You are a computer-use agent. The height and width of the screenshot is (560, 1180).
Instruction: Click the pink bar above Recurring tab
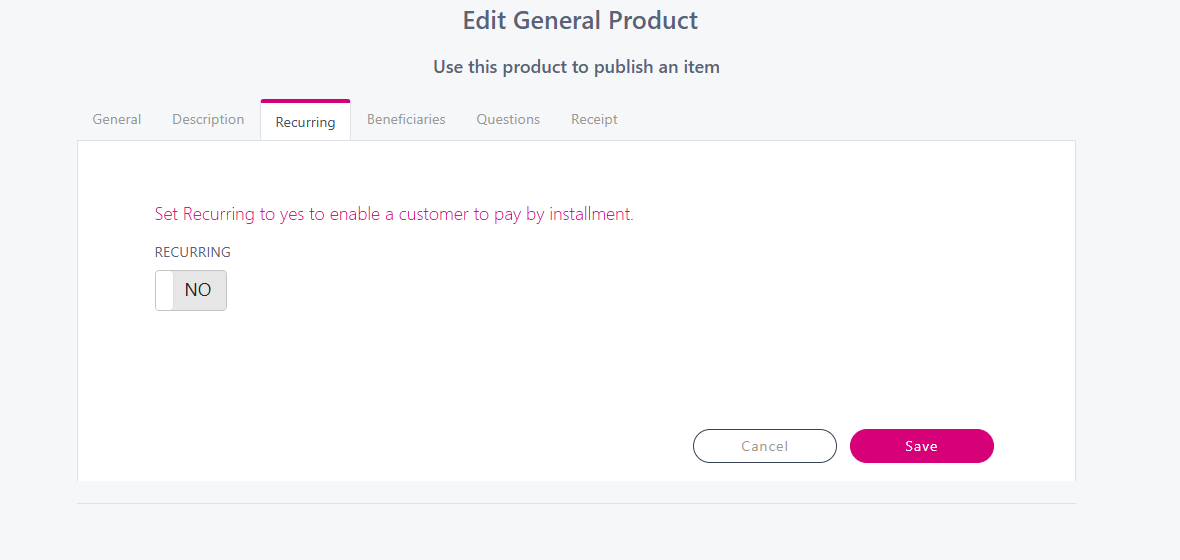[305, 101]
